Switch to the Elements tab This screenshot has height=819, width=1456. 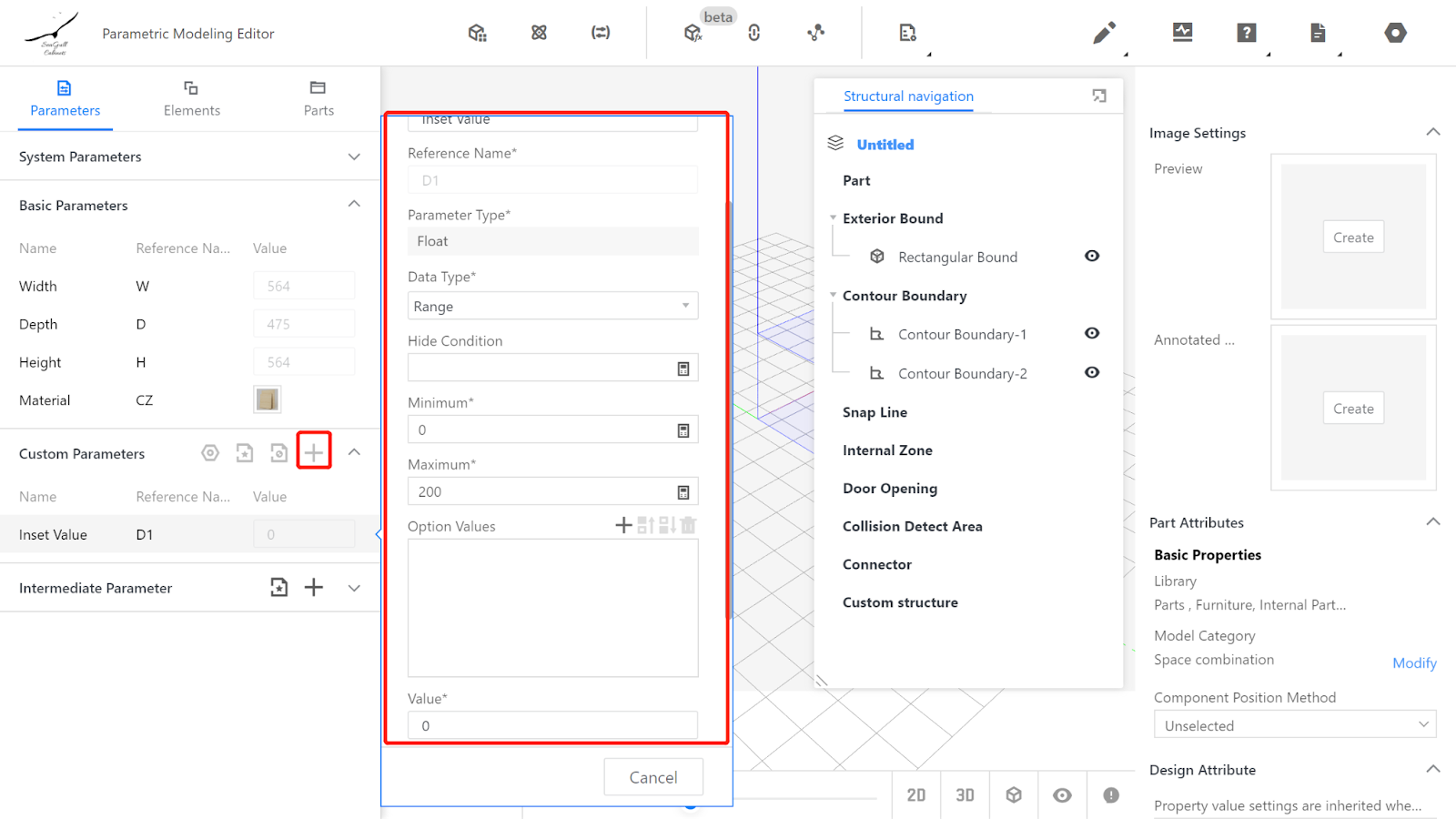coord(192,98)
